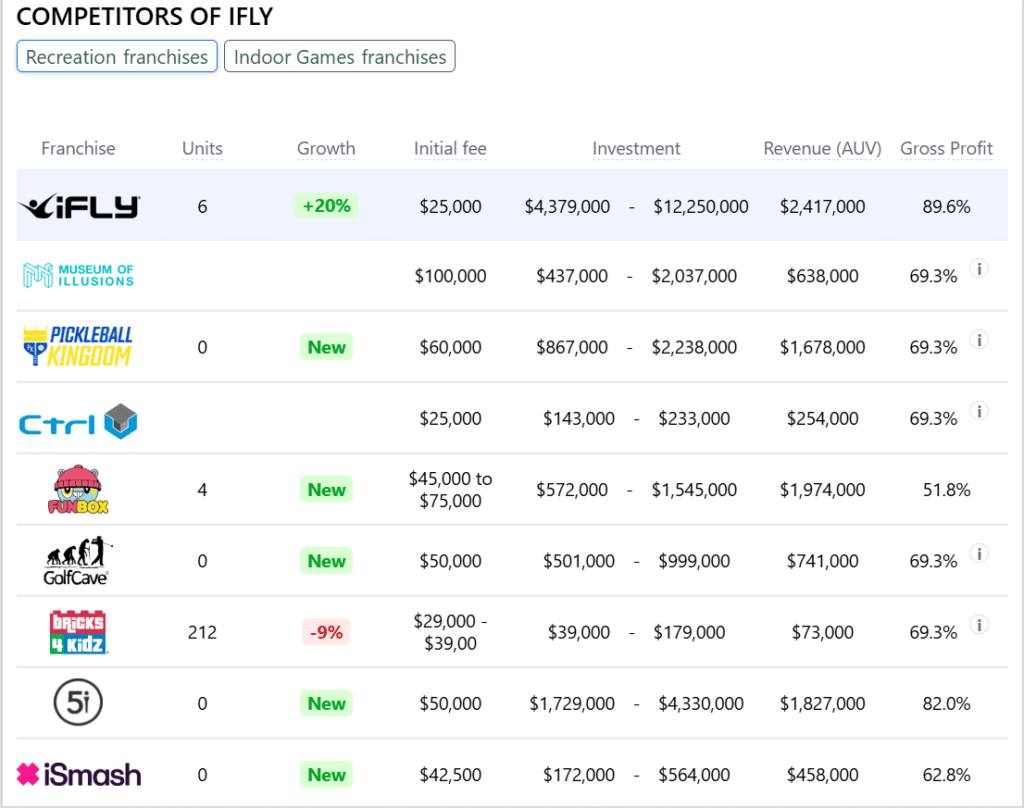This screenshot has width=1024, height=808.
Task: Open the iSmash franchise logo
Action: (78, 775)
